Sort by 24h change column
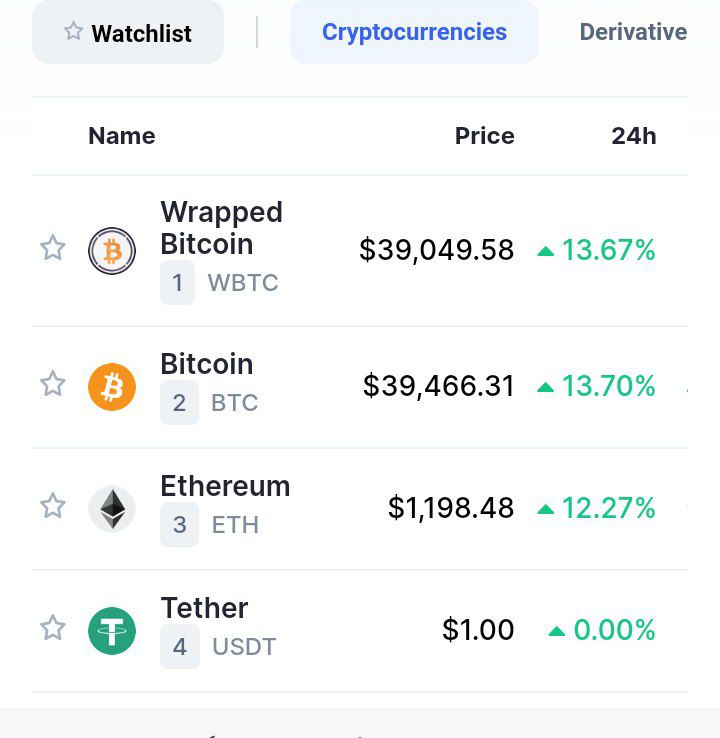The image size is (720, 738). pos(633,136)
